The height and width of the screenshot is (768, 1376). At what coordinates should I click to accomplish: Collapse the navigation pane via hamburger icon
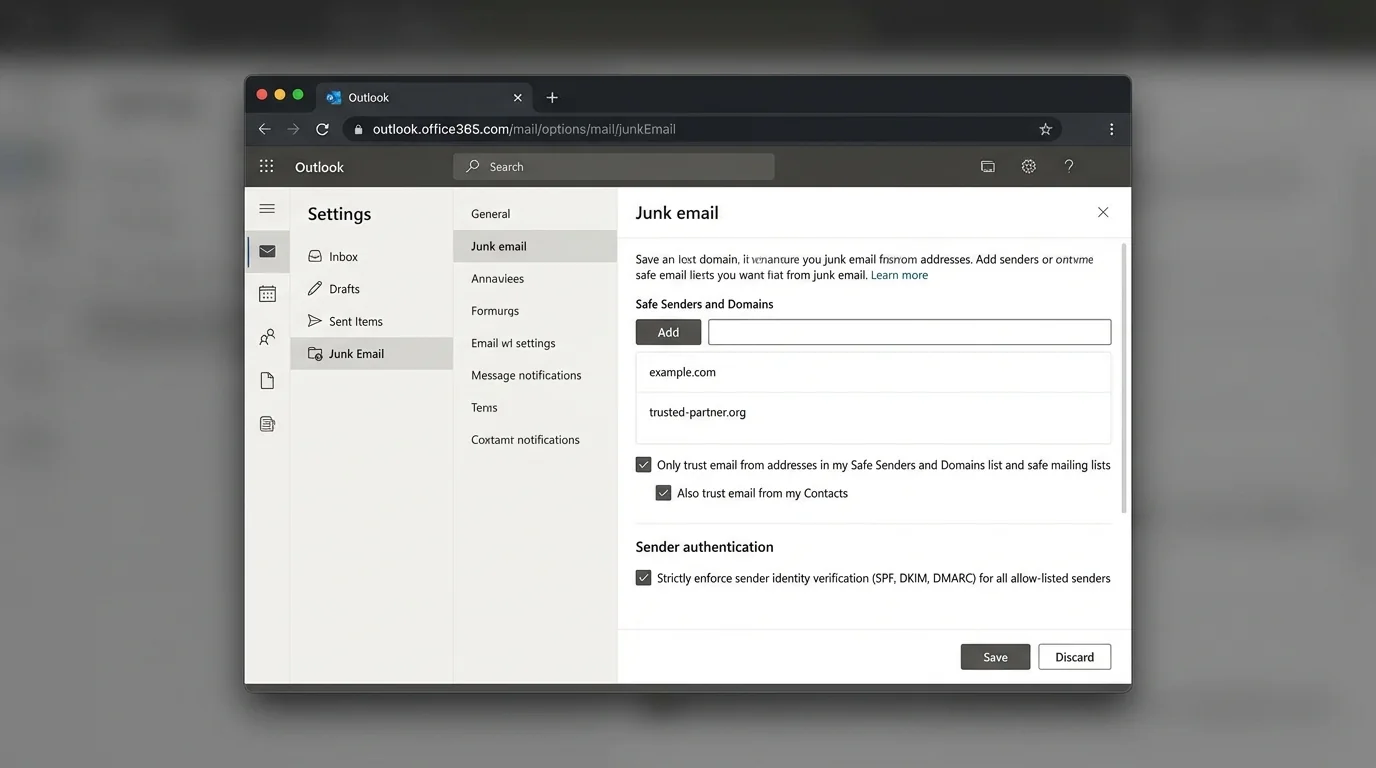point(267,209)
